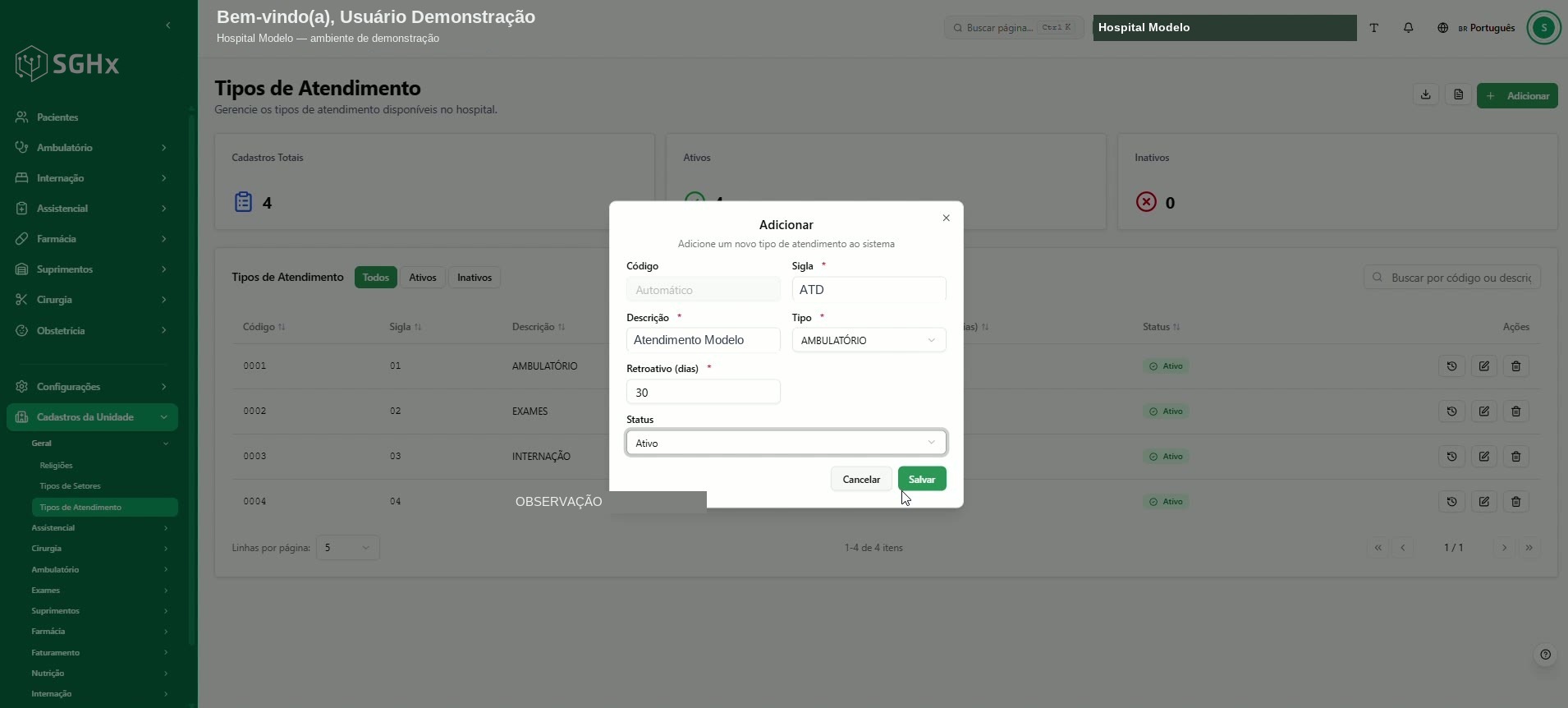Go to the last page of results

point(1529,548)
